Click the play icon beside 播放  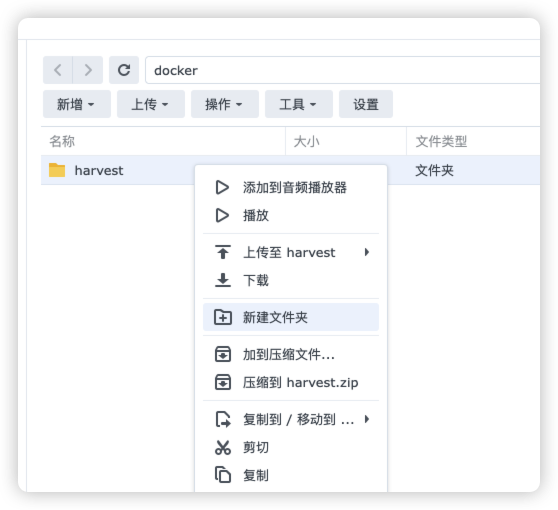pos(222,215)
